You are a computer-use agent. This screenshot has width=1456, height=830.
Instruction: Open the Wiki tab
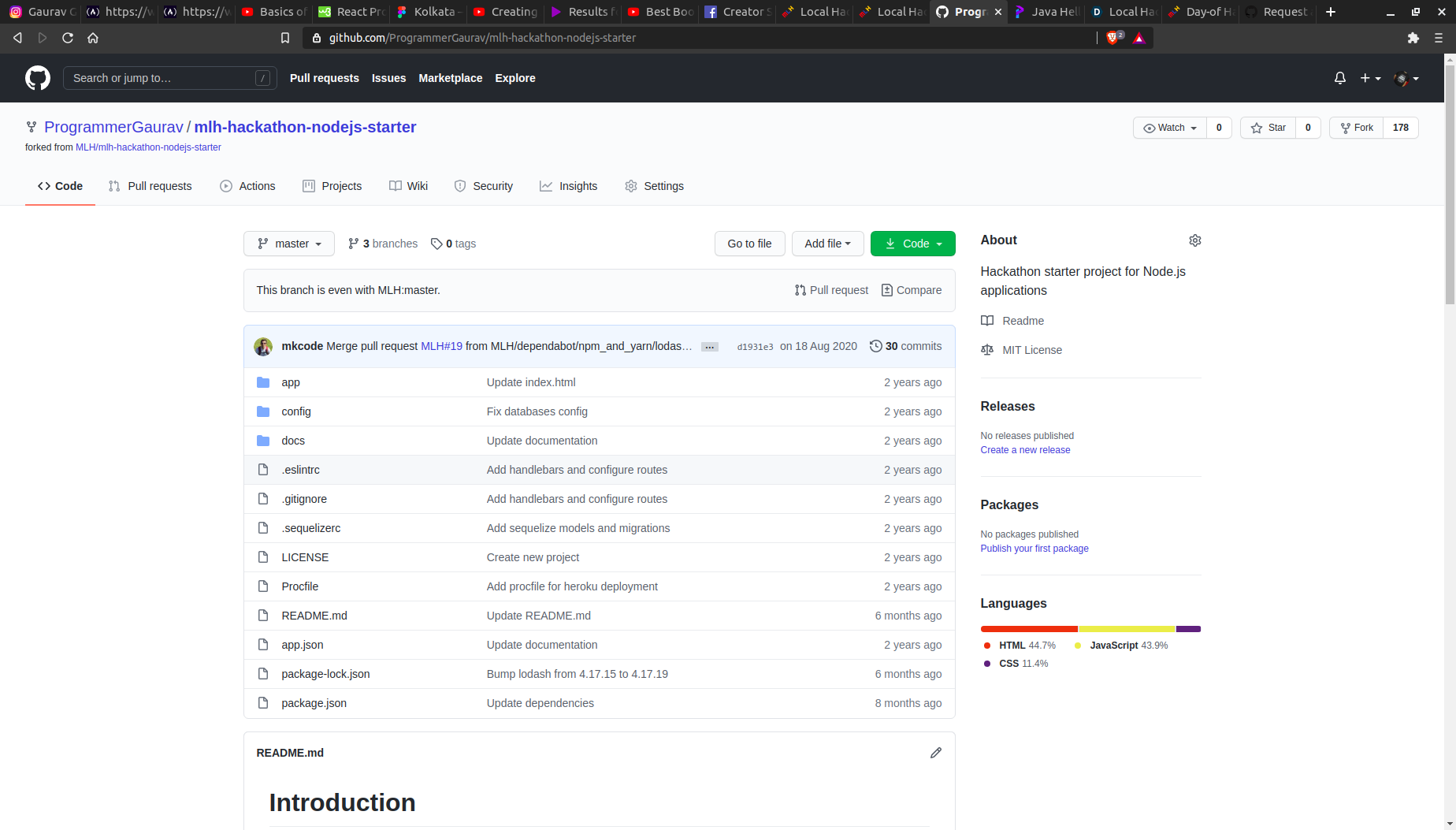pos(408,186)
